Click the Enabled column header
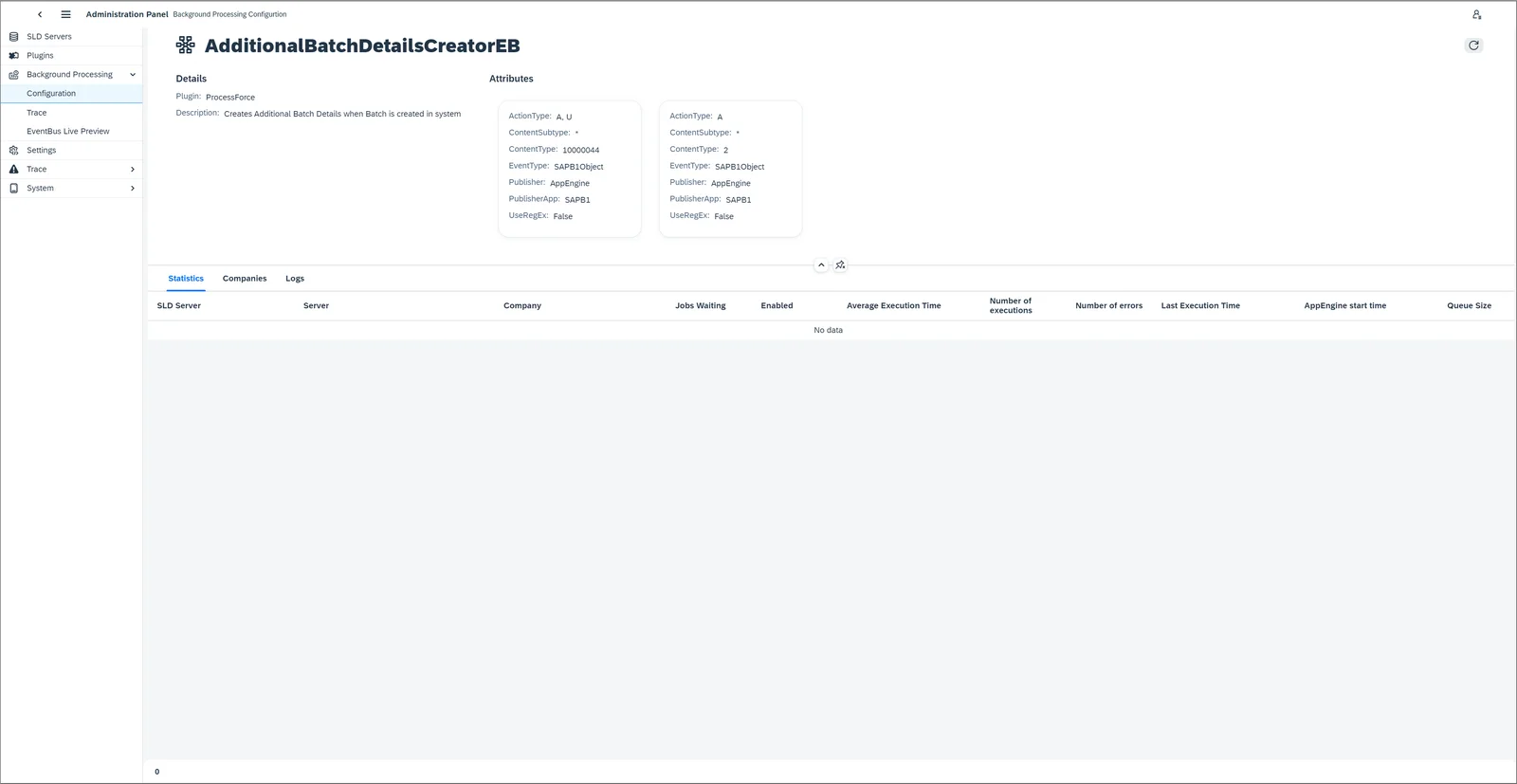The height and width of the screenshot is (784, 1517). coord(777,305)
